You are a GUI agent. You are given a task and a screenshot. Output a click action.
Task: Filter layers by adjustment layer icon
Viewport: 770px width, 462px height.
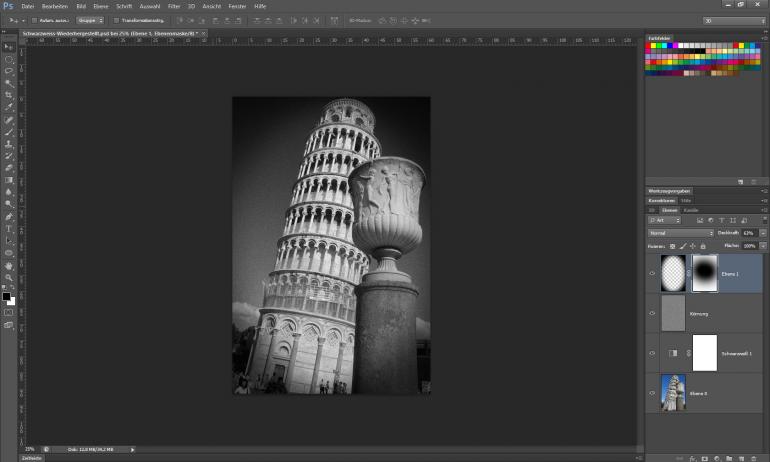711,220
